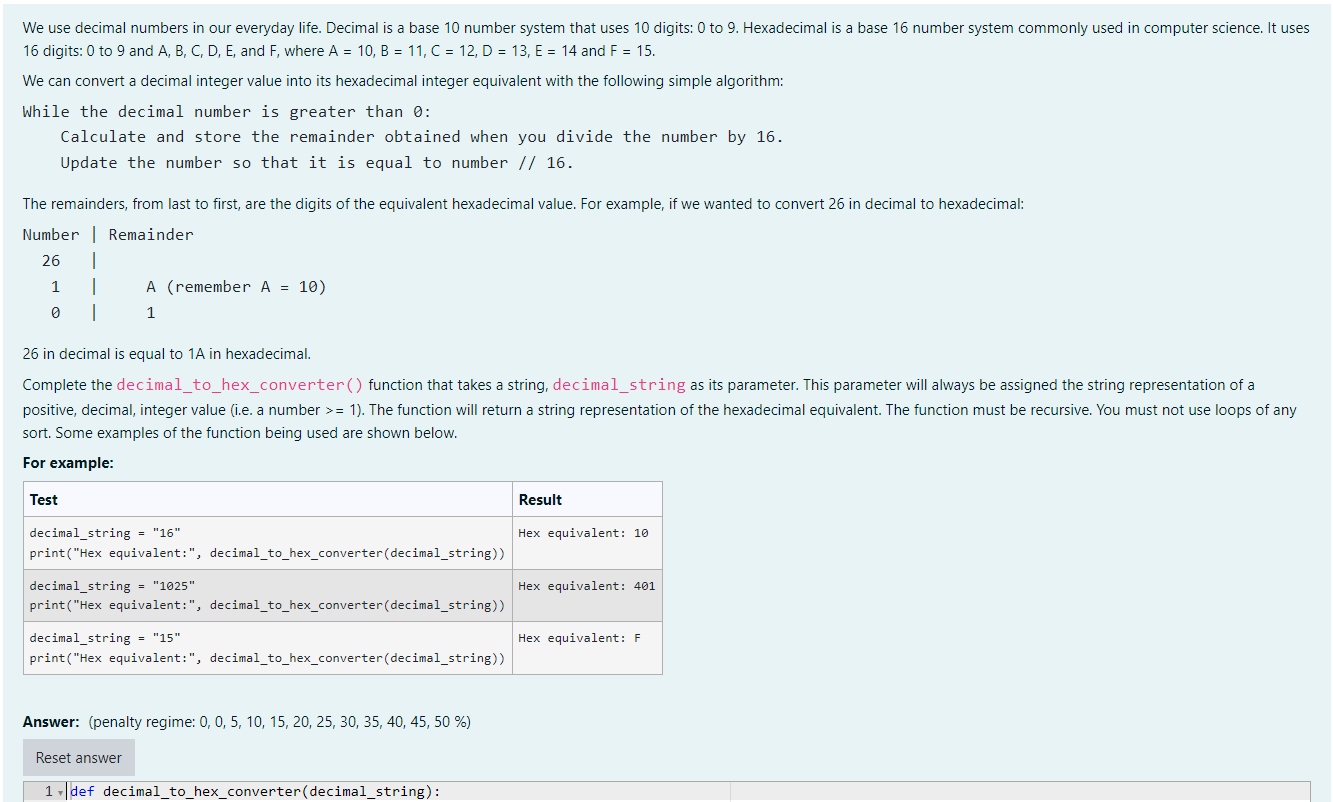Click the 'A (remember A = 10)' remainder text

[236, 287]
